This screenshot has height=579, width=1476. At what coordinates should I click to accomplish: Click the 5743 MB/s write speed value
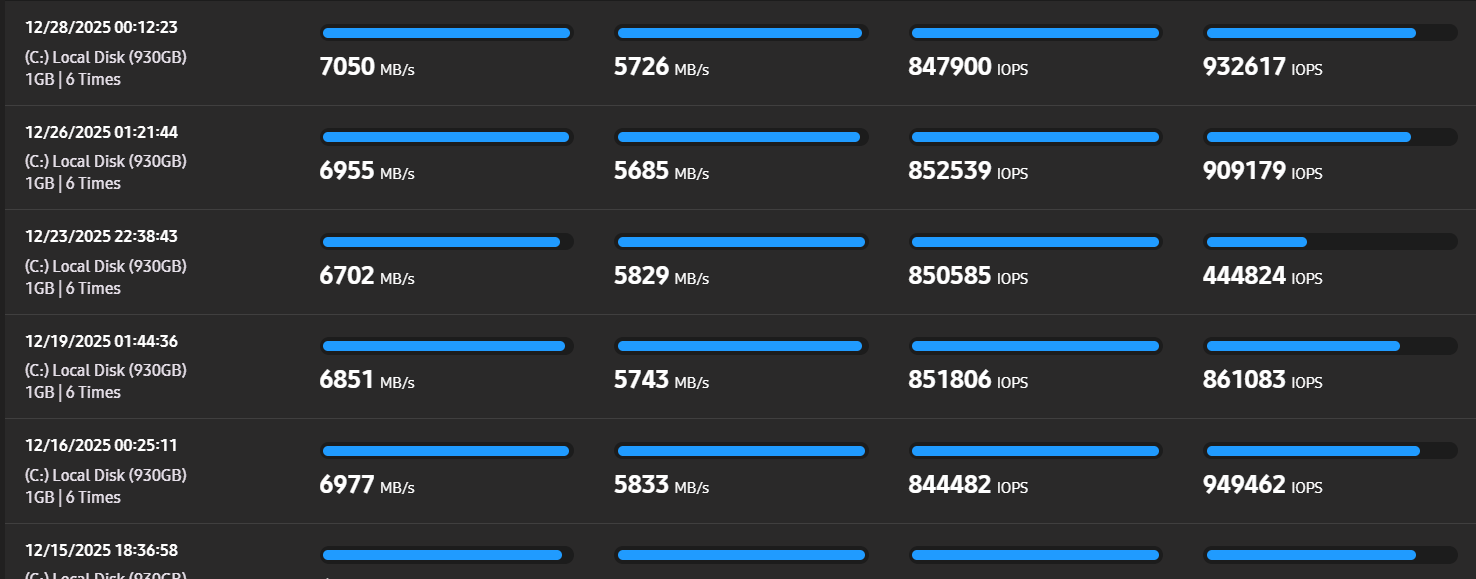tap(661, 381)
